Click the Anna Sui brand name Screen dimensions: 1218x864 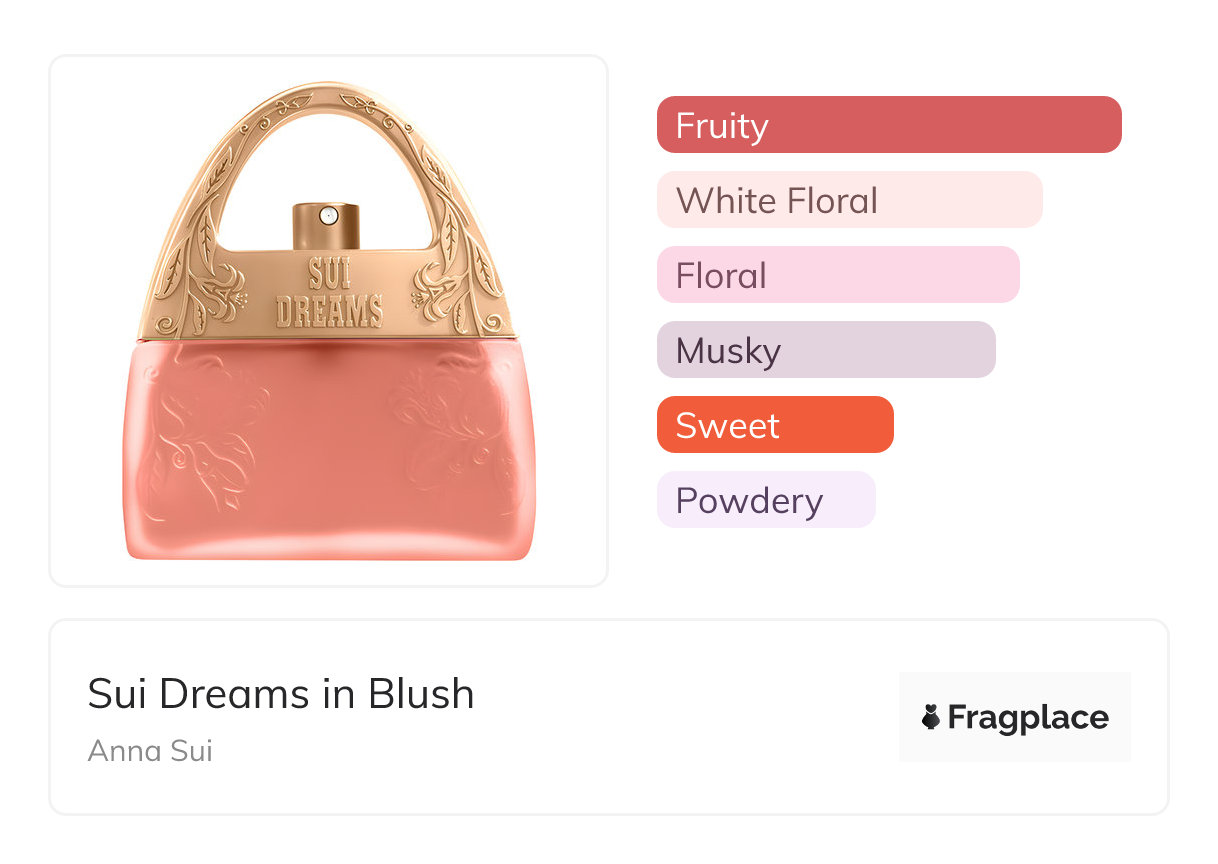(150, 750)
